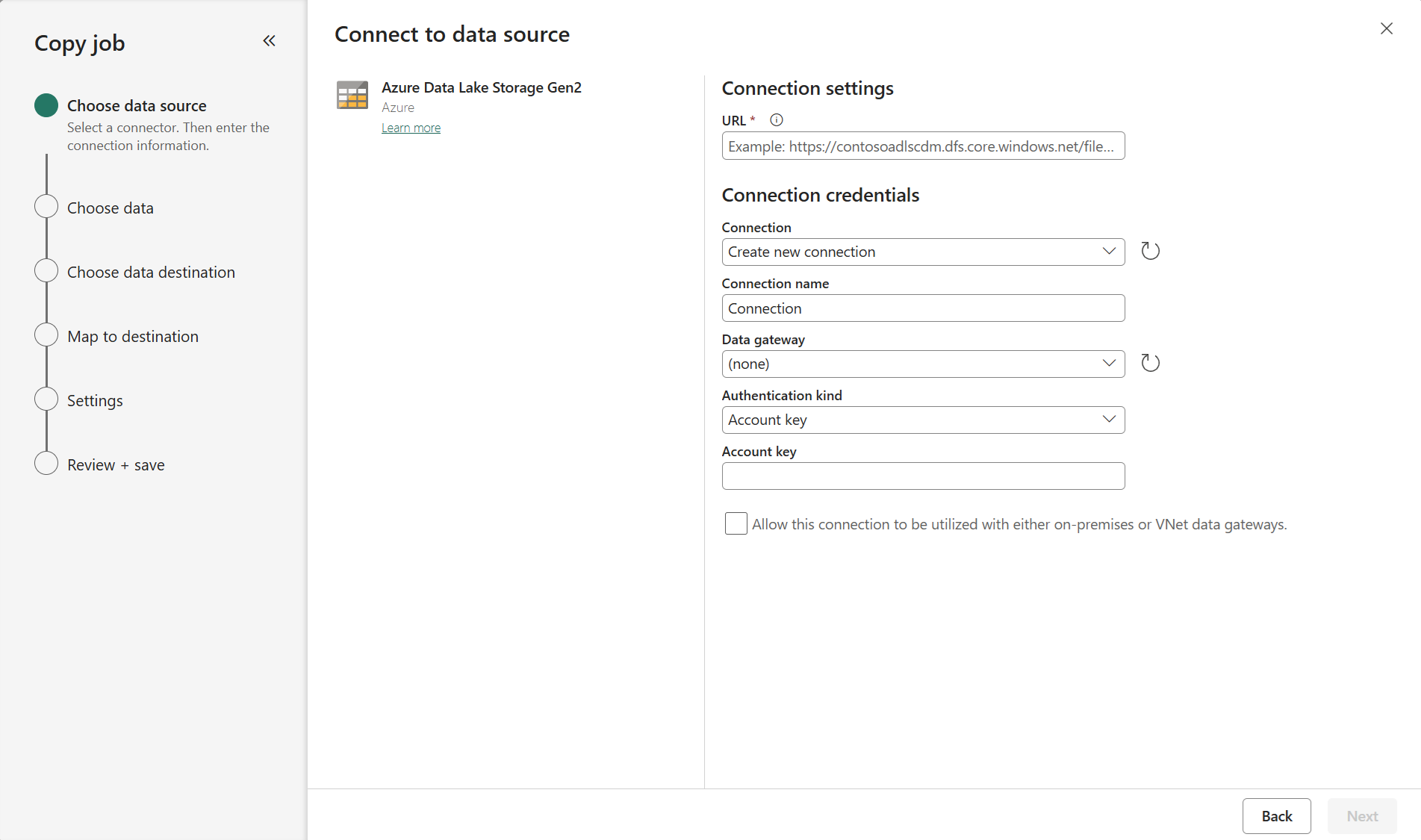The width and height of the screenshot is (1421, 840).
Task: Go to Choose data destination step label
Action: (151, 273)
